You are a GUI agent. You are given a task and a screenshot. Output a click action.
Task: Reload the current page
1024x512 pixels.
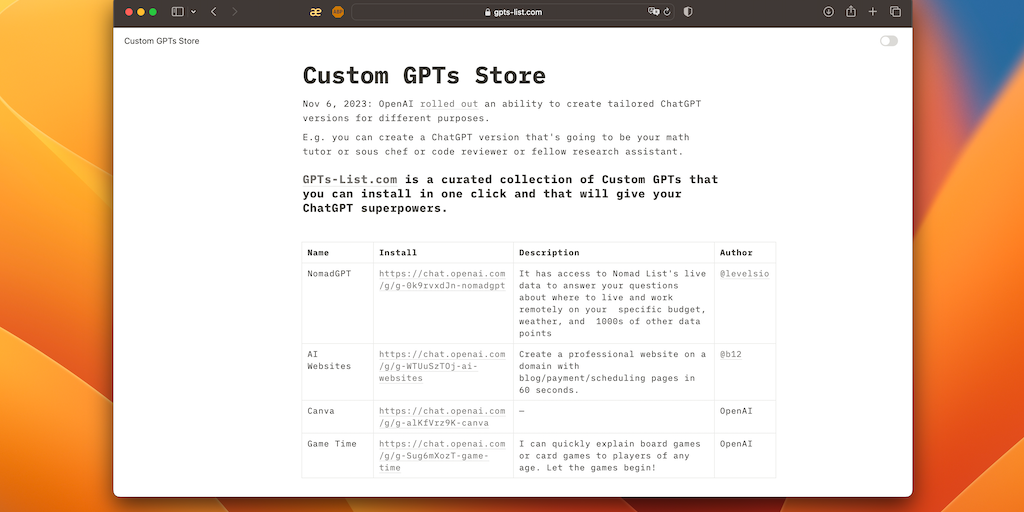coord(667,12)
